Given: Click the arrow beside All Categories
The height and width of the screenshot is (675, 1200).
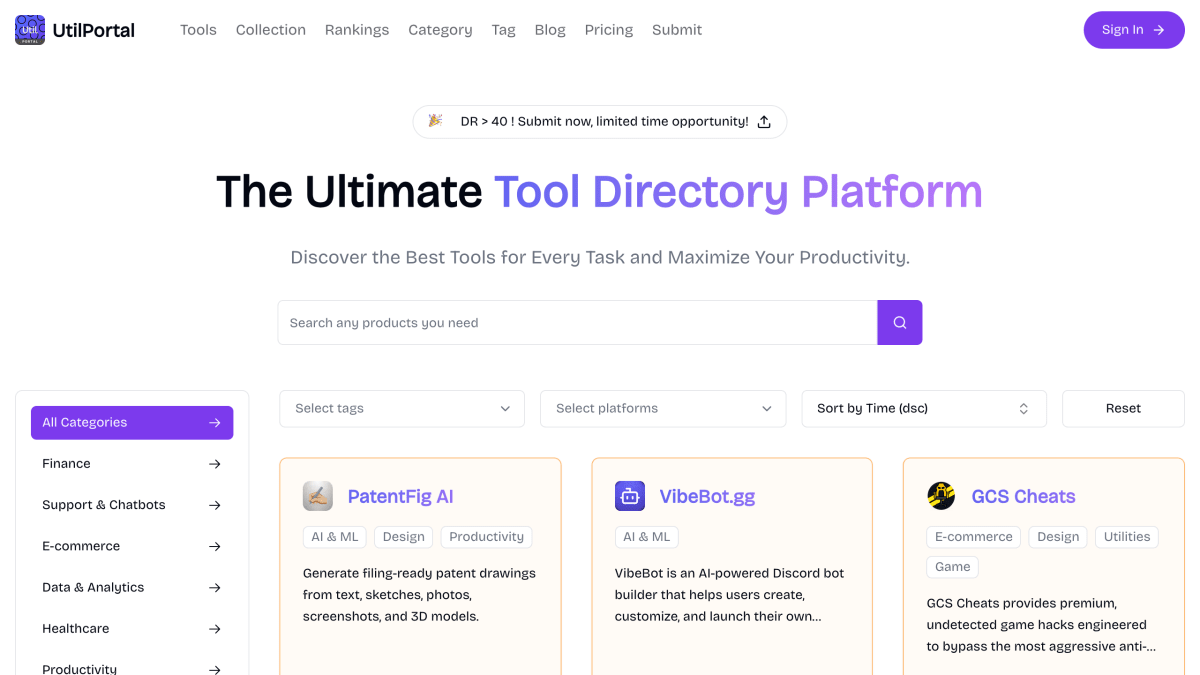Looking at the screenshot, I should [215, 423].
